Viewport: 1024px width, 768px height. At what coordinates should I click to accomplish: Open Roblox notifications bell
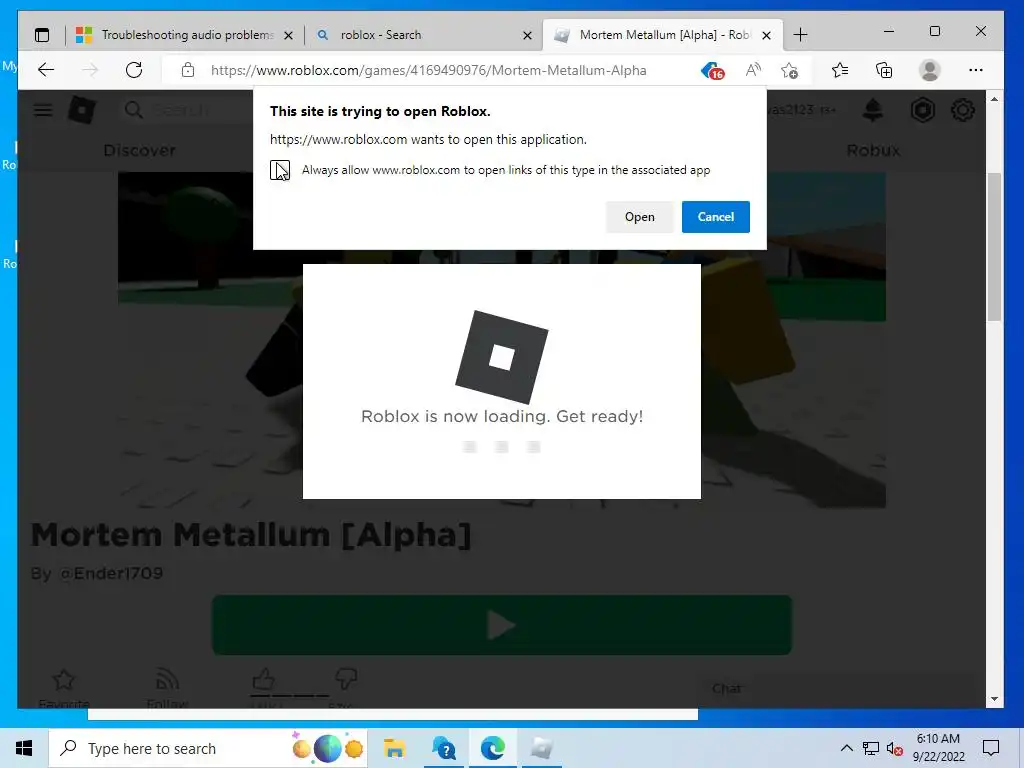[x=872, y=110]
